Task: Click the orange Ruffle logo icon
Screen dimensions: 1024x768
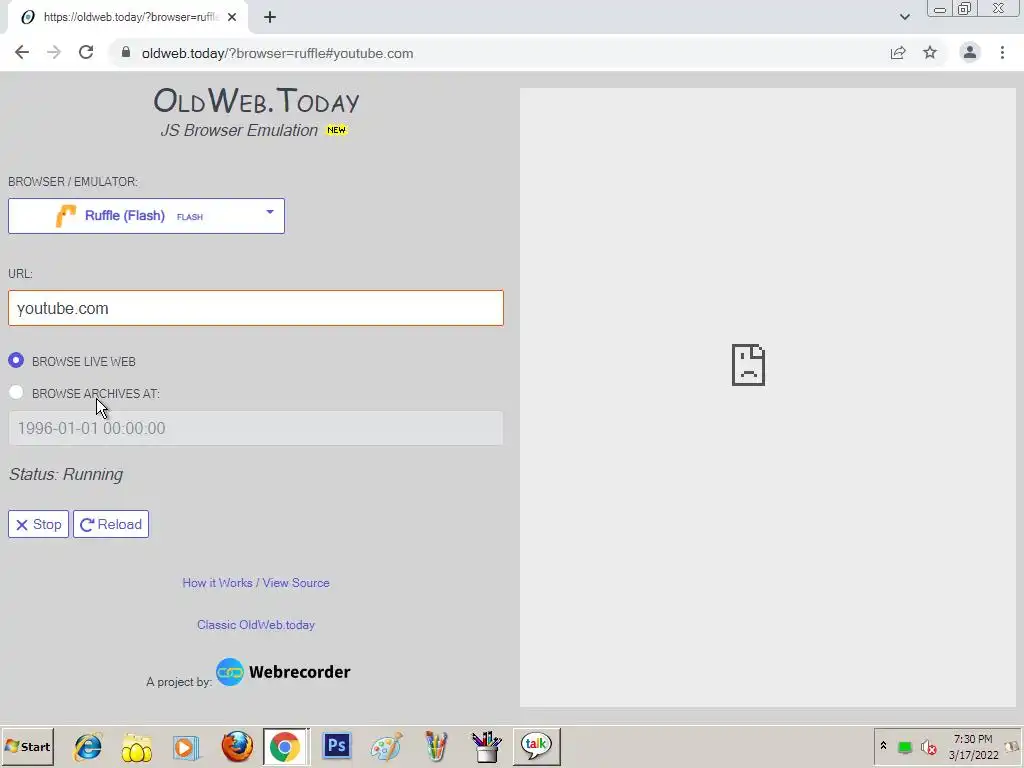Action: (x=65, y=216)
